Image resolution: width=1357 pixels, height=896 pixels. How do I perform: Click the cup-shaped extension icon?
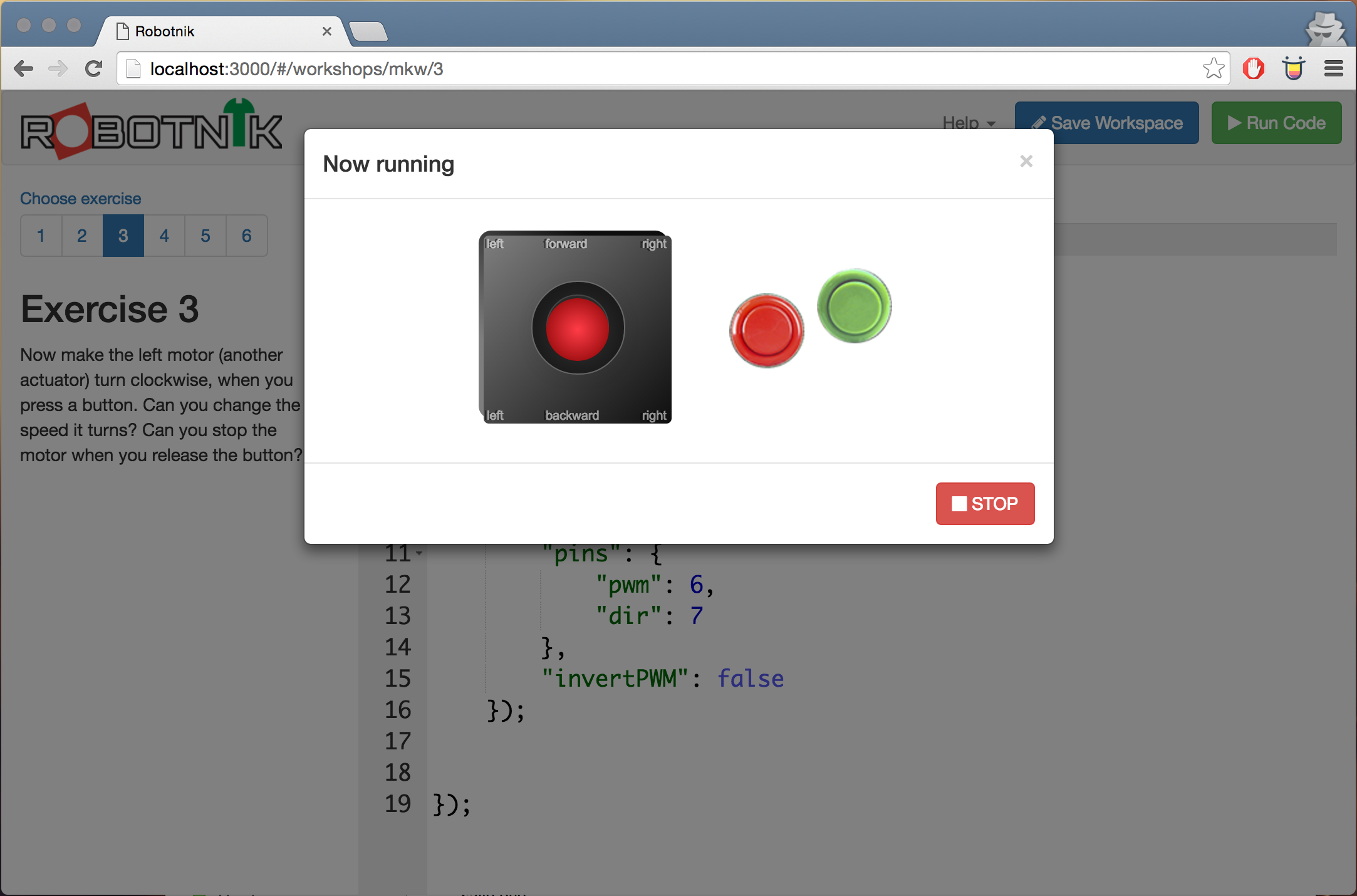tap(1293, 68)
